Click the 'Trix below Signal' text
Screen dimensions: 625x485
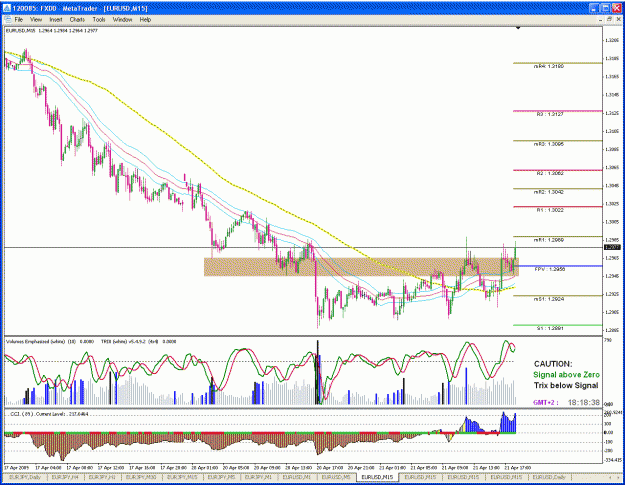[566, 385]
